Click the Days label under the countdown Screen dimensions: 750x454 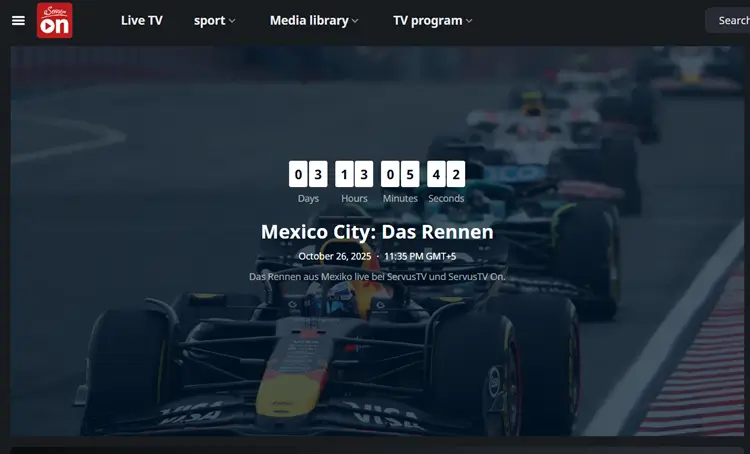pos(308,198)
